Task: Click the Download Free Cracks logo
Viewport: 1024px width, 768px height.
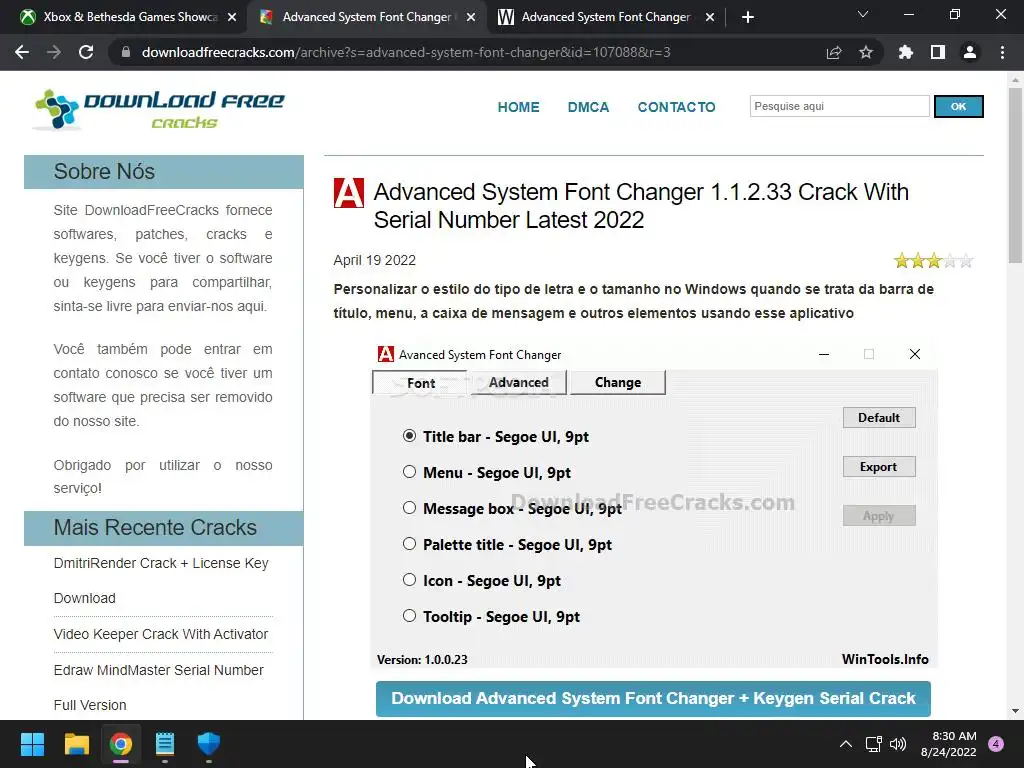Action: pyautogui.click(x=159, y=109)
